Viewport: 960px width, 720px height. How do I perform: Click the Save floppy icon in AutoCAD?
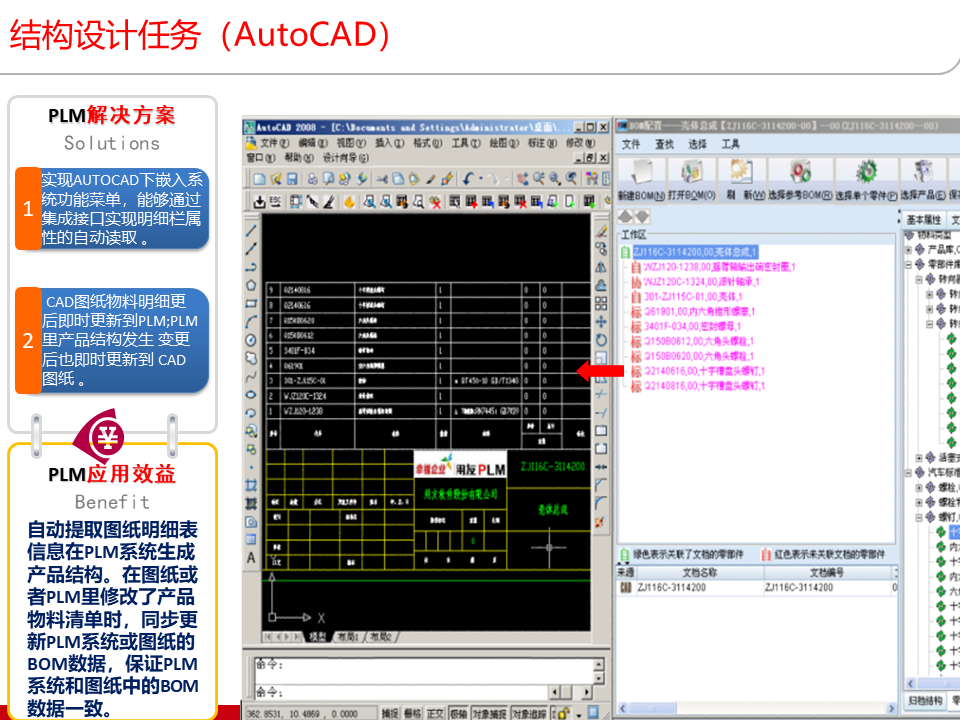292,179
